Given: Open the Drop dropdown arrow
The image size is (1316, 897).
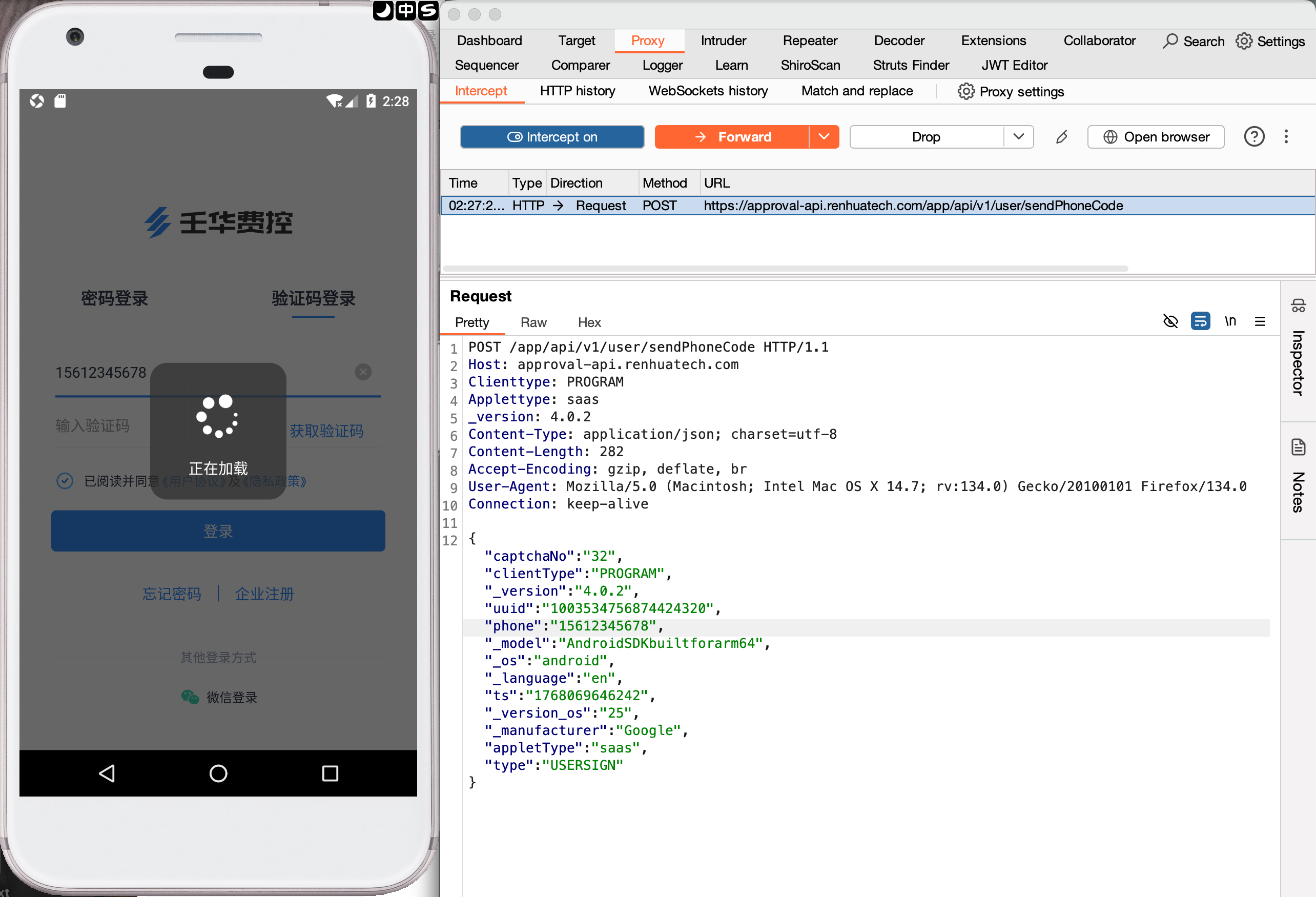Looking at the screenshot, I should coord(1019,137).
